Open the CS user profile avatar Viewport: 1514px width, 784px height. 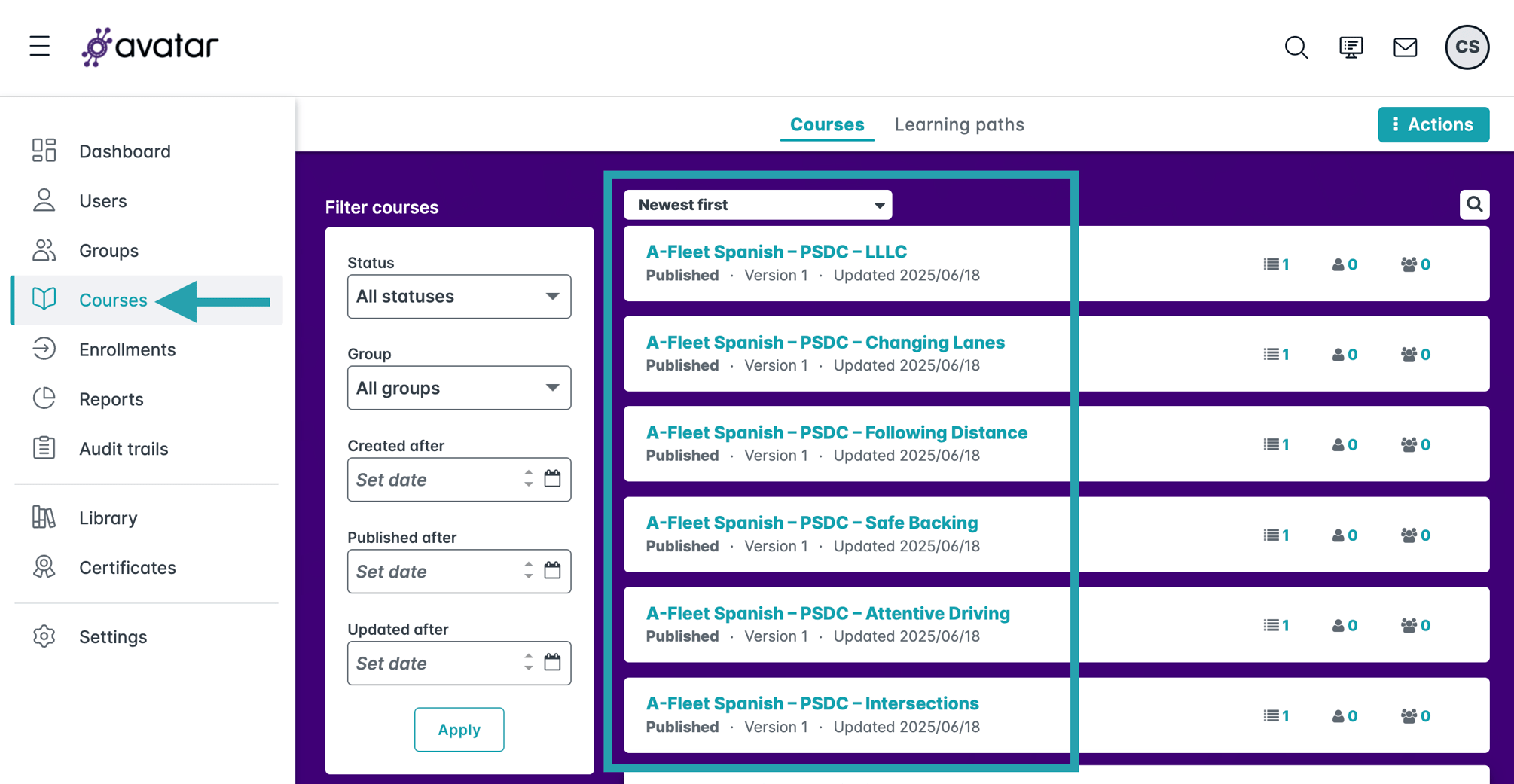[1467, 47]
